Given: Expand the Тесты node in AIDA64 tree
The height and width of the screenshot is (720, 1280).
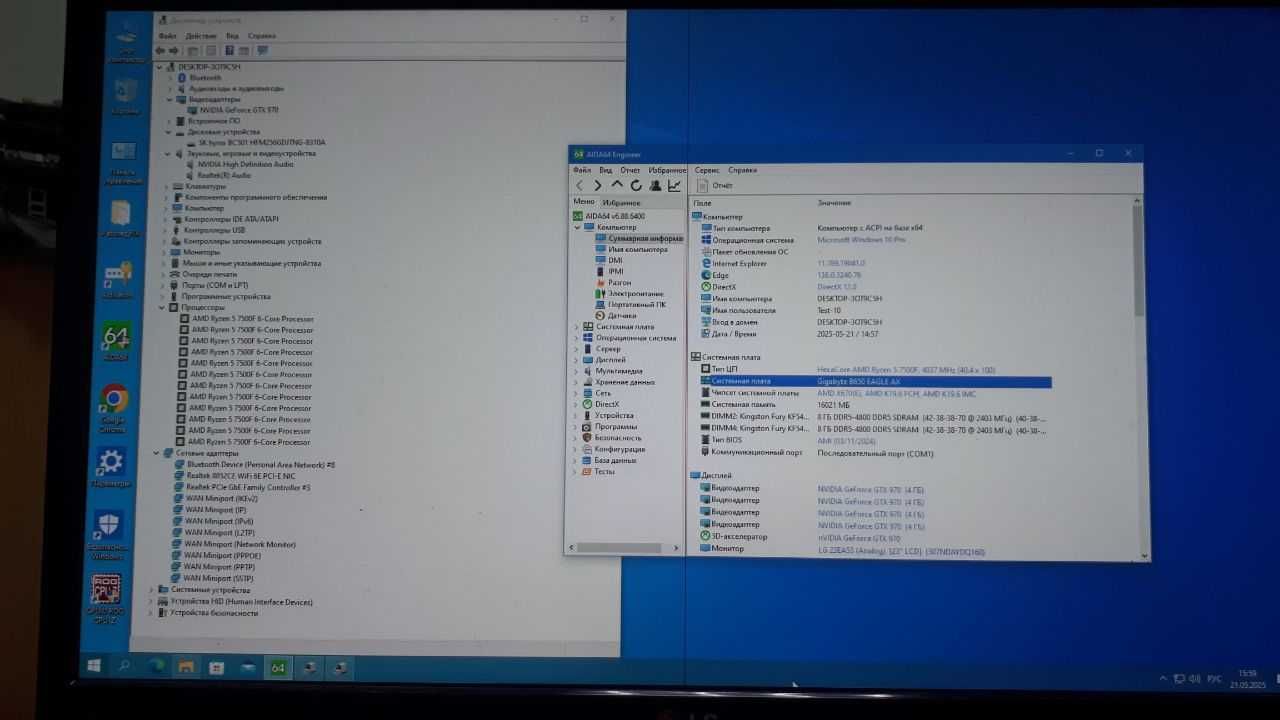Looking at the screenshot, I should [x=577, y=471].
